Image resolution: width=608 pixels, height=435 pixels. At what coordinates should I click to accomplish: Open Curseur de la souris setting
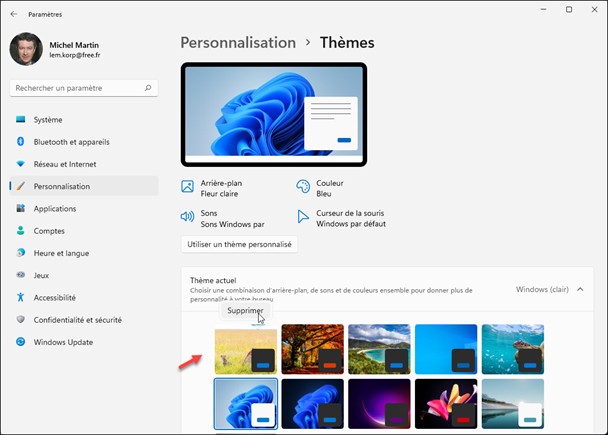(341, 218)
